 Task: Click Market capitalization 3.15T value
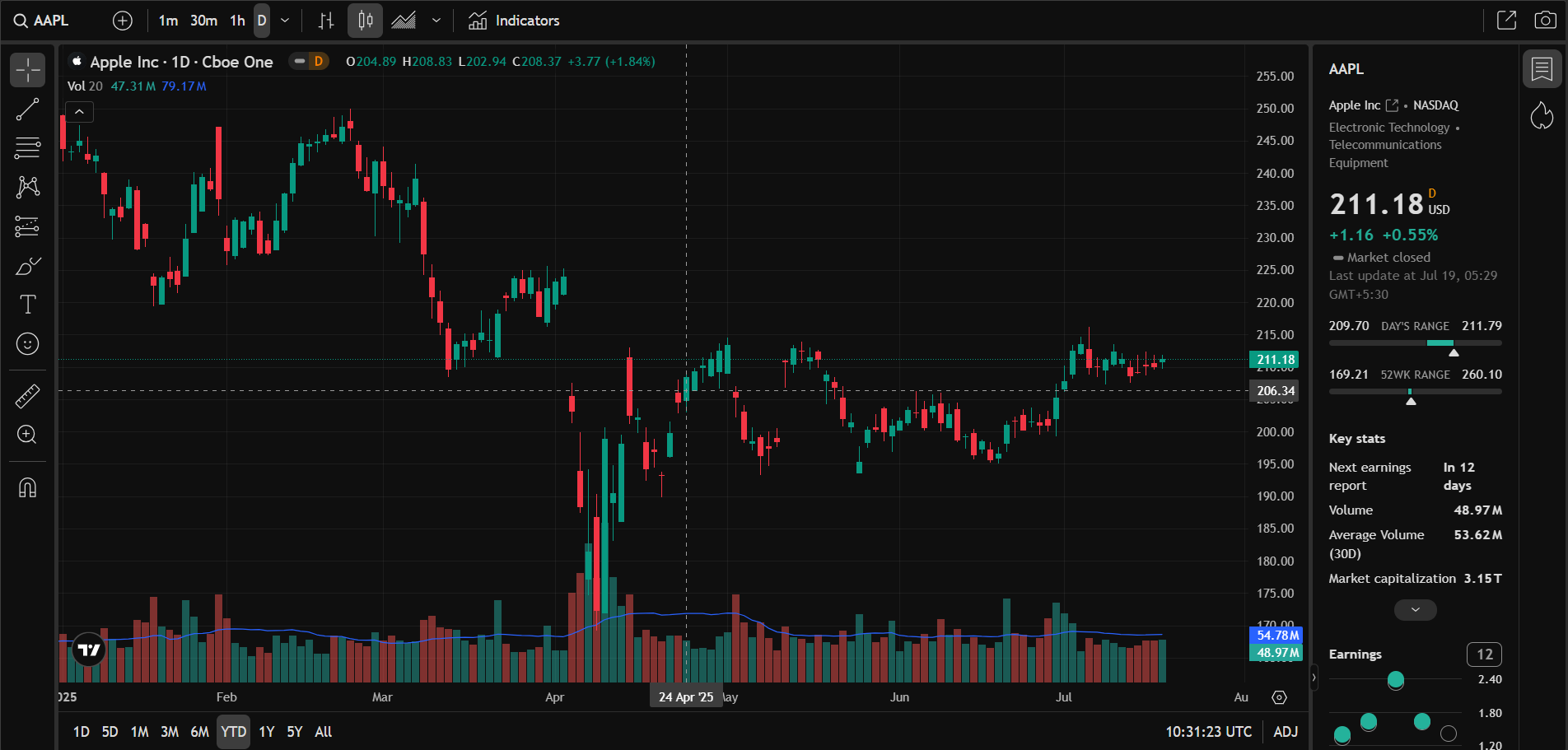point(1482,579)
